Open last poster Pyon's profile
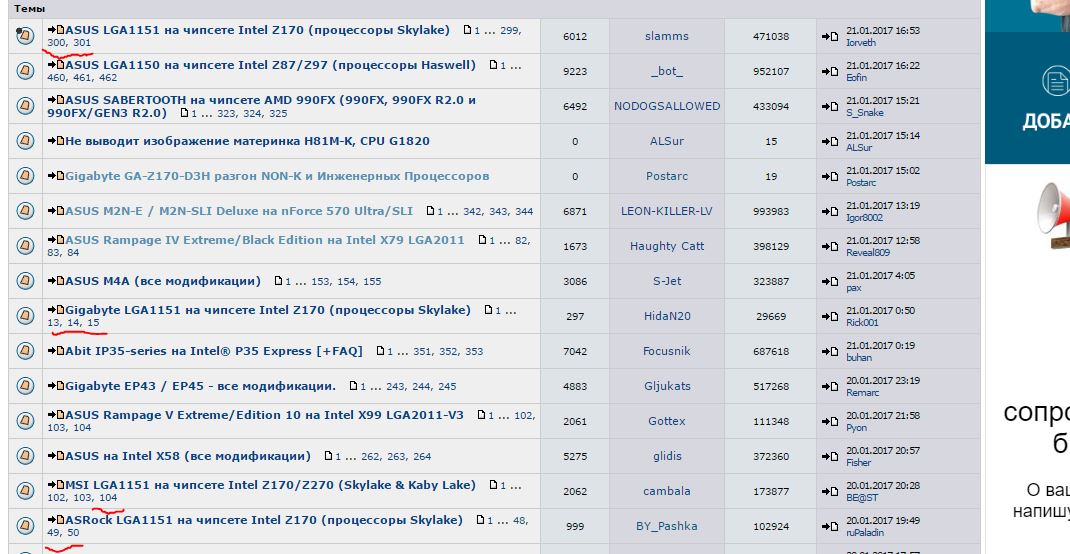The image size is (1070, 554). (856, 428)
